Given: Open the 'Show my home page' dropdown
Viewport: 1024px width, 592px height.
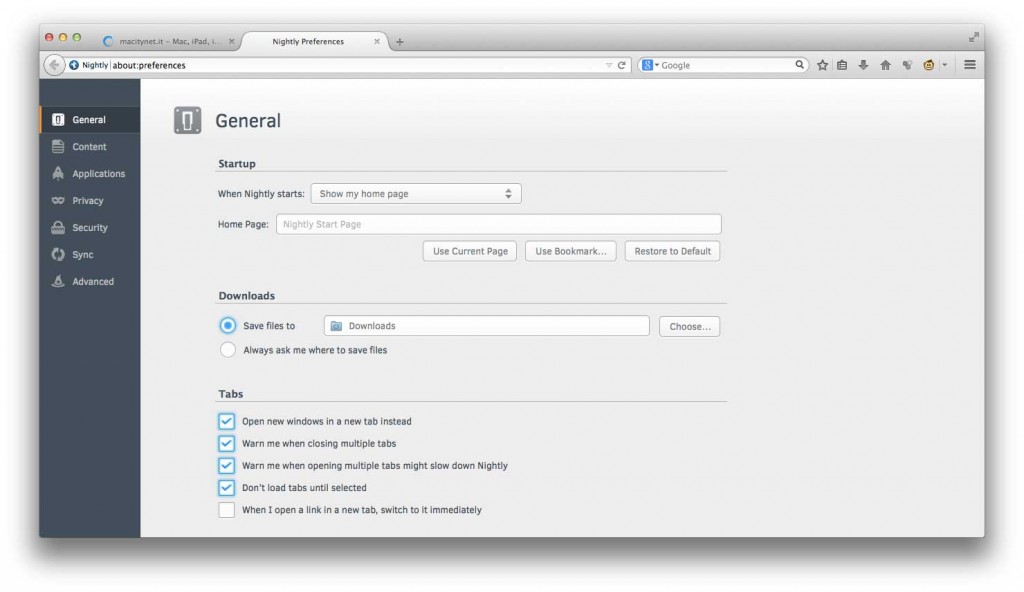Looking at the screenshot, I should click(416, 193).
